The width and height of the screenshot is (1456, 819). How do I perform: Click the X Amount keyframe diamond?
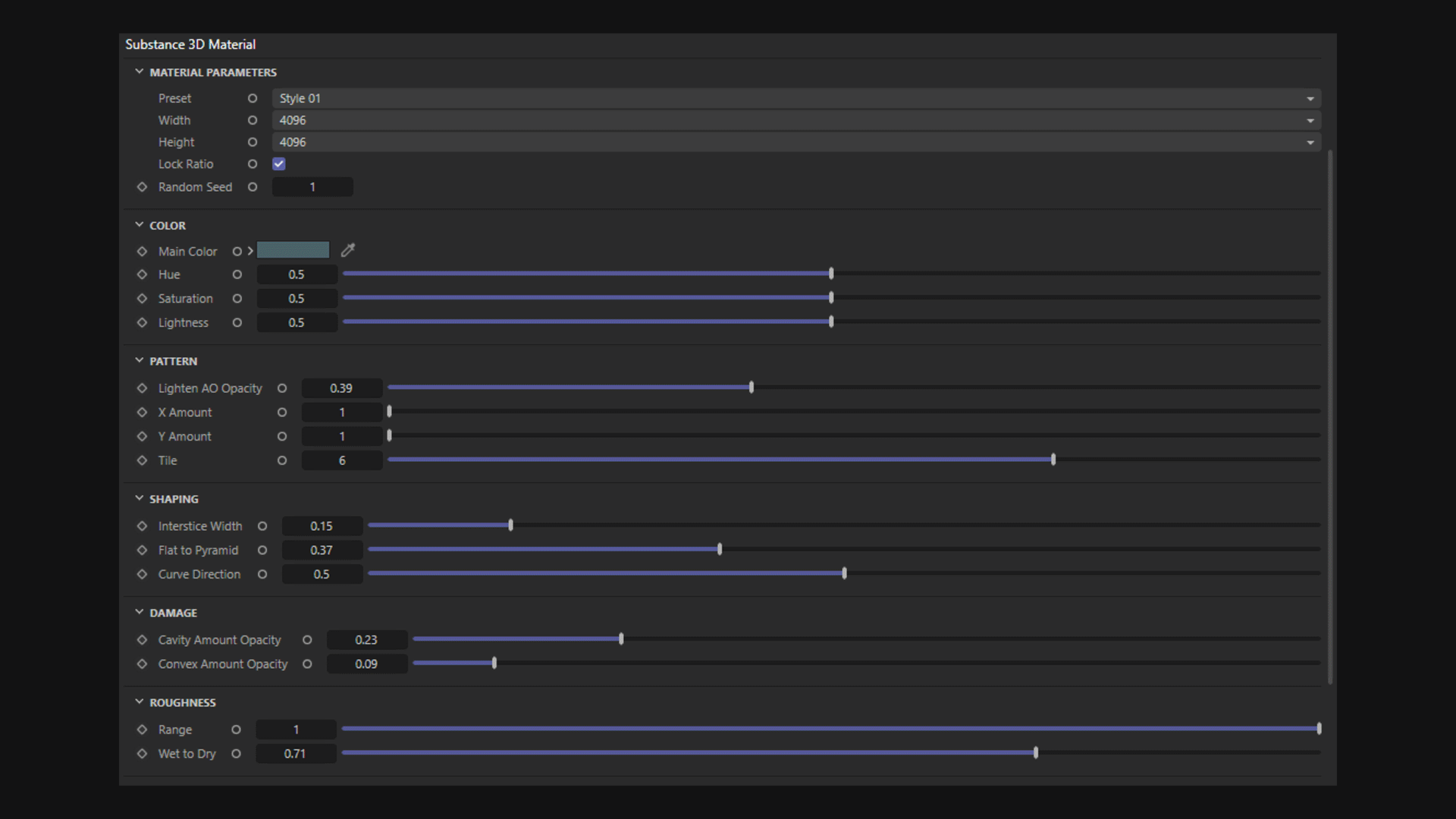142,413
